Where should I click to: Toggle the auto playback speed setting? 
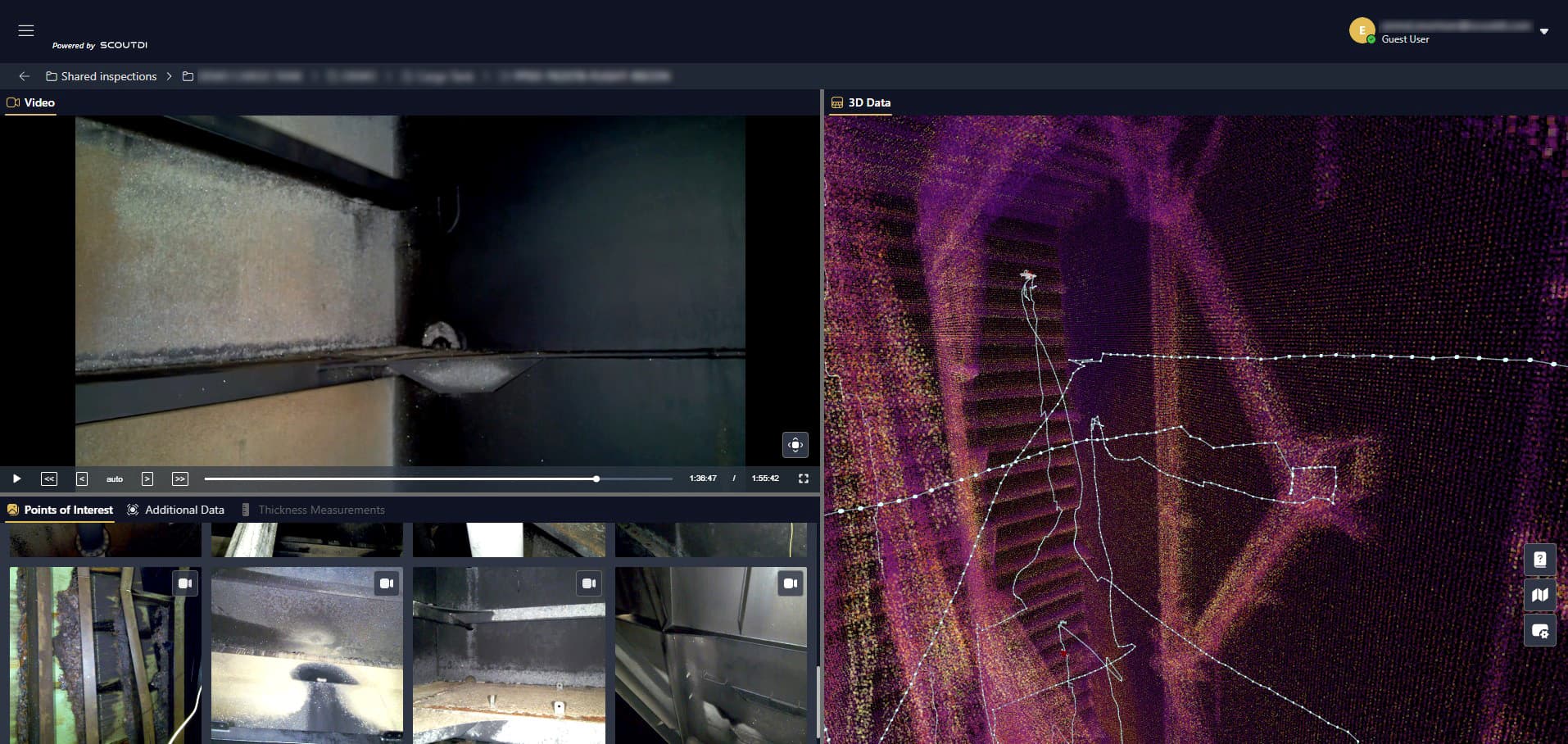point(115,479)
